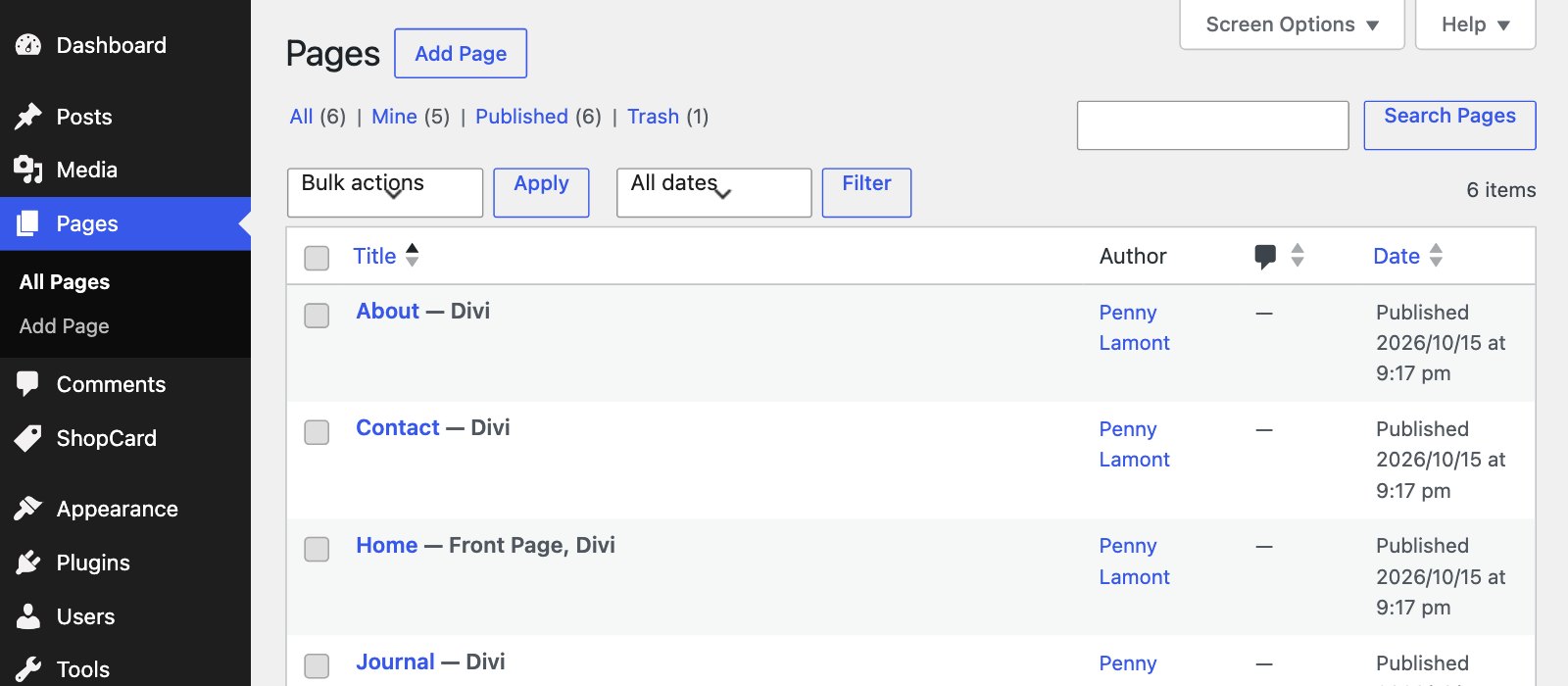Open Plugins menu item

tap(125, 563)
